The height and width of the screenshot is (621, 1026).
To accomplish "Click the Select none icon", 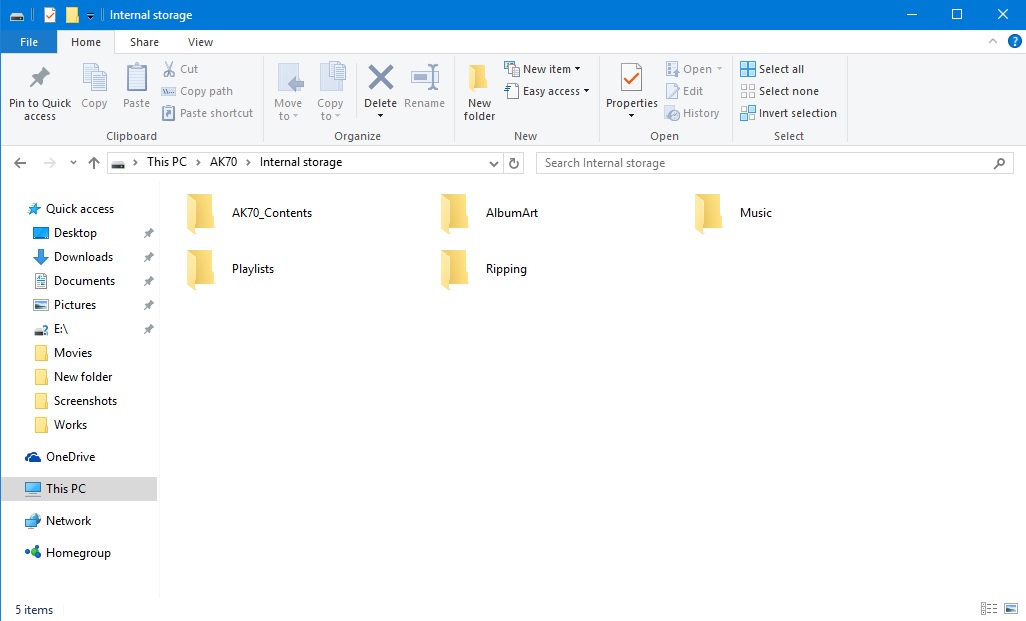I will [x=747, y=91].
